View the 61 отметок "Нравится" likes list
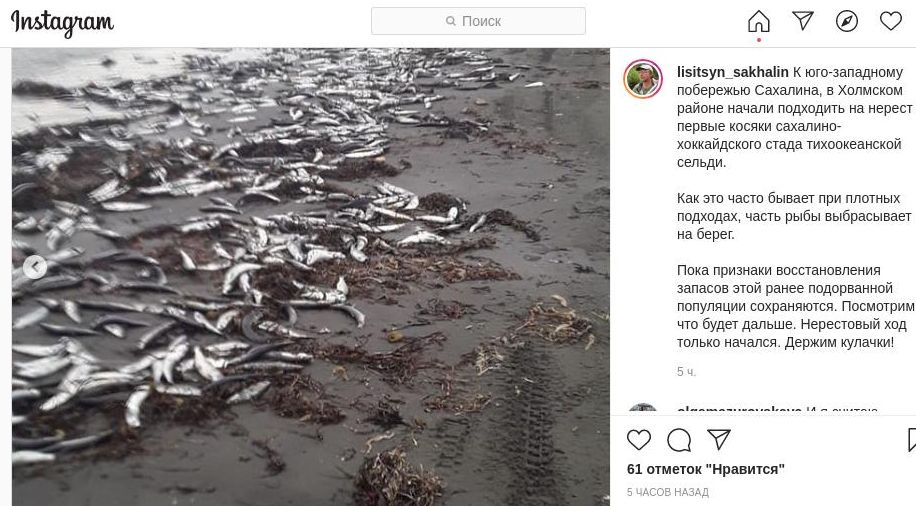 [705, 469]
